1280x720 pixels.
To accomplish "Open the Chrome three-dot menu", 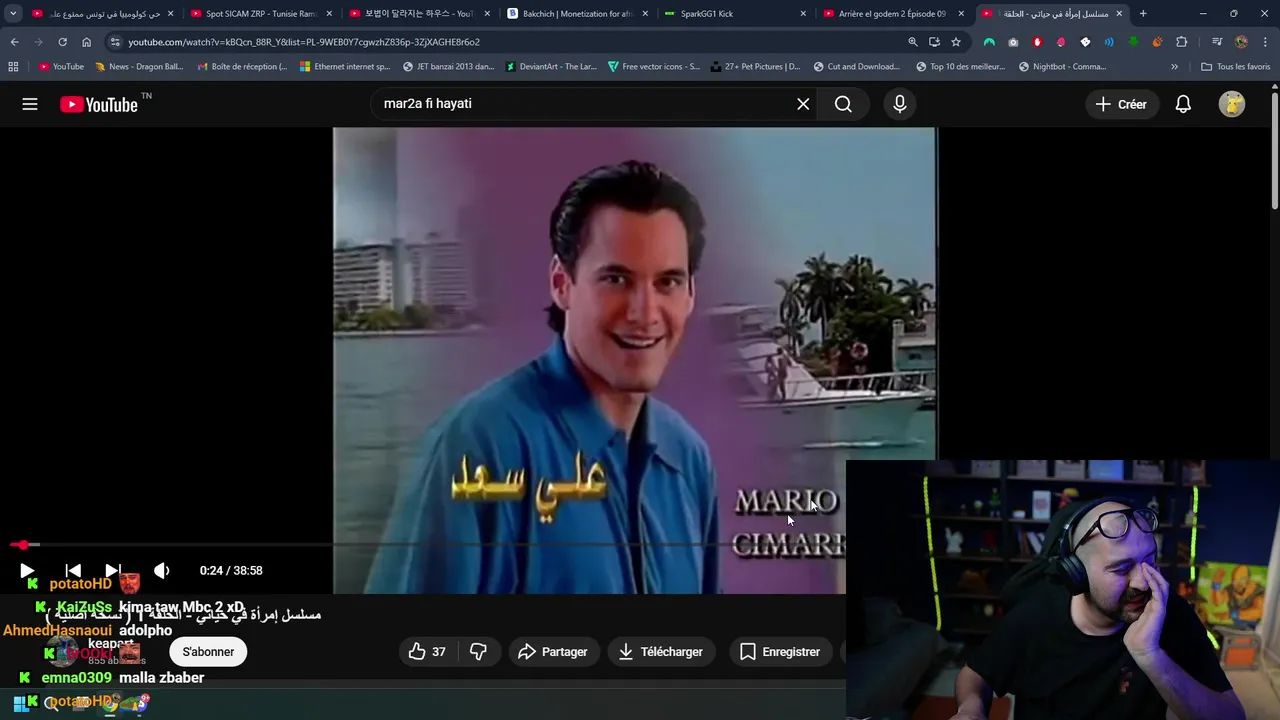I will 1265,42.
